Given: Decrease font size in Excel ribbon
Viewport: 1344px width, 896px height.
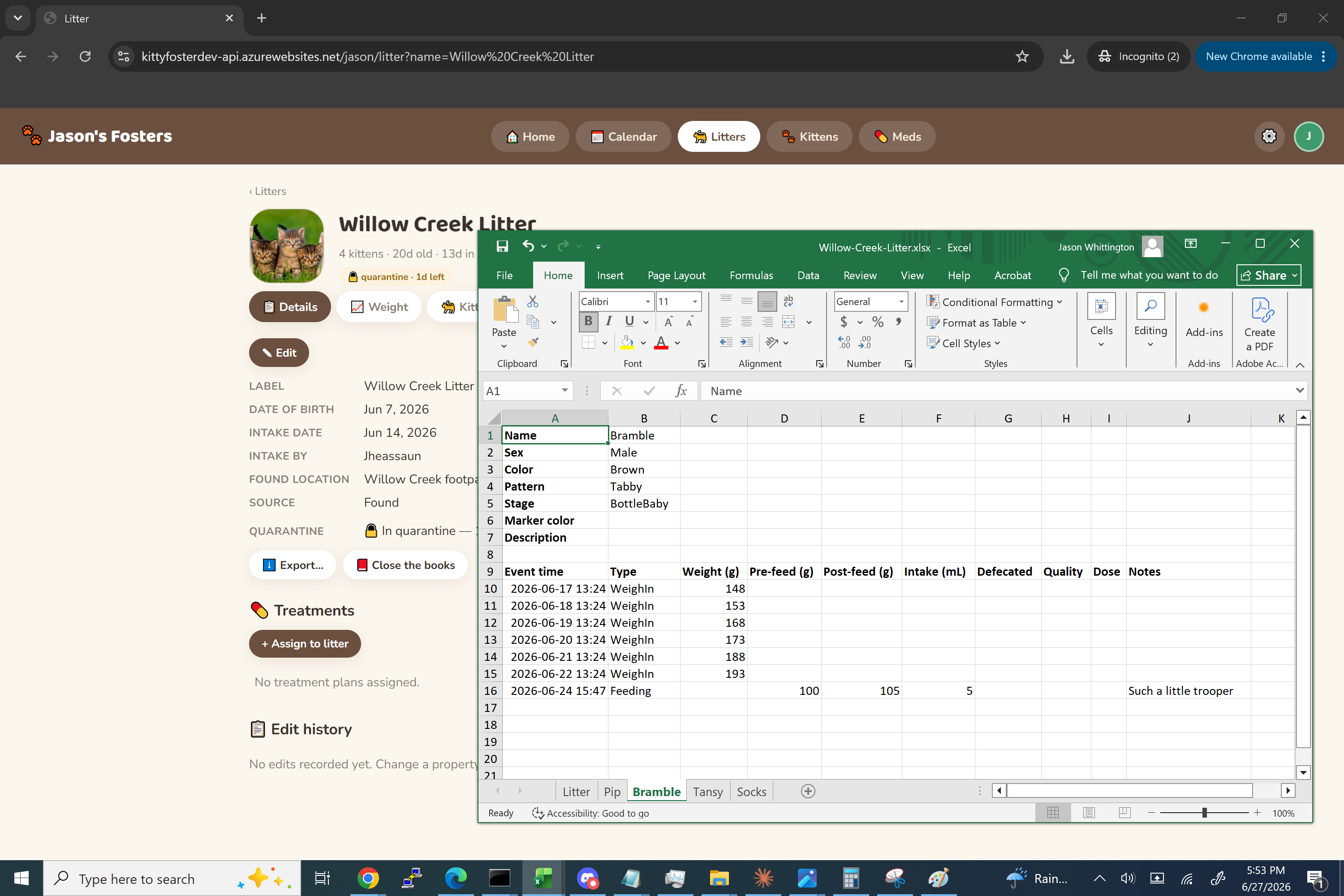Looking at the screenshot, I should pyautogui.click(x=690, y=322).
